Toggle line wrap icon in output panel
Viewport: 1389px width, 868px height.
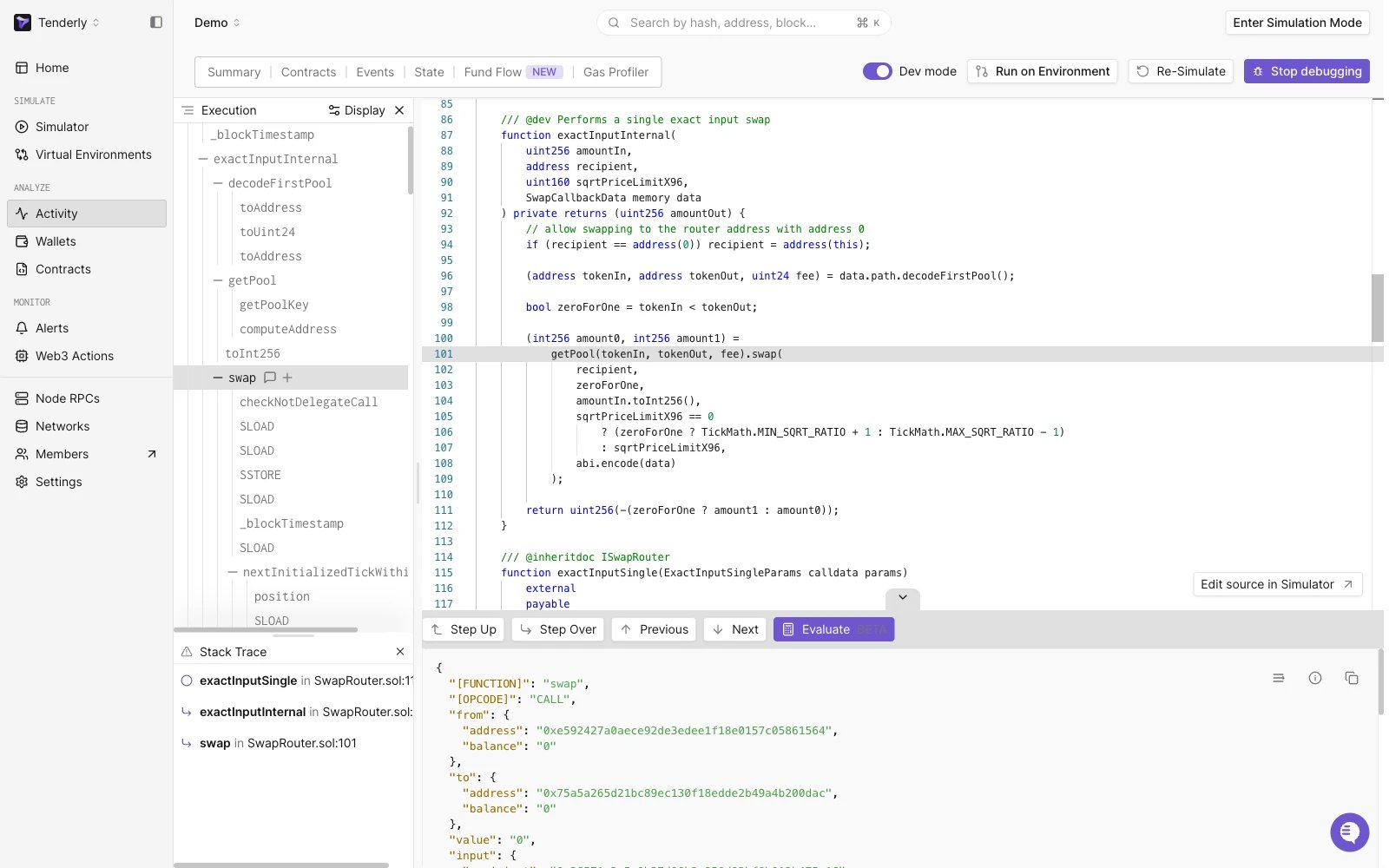(1279, 678)
